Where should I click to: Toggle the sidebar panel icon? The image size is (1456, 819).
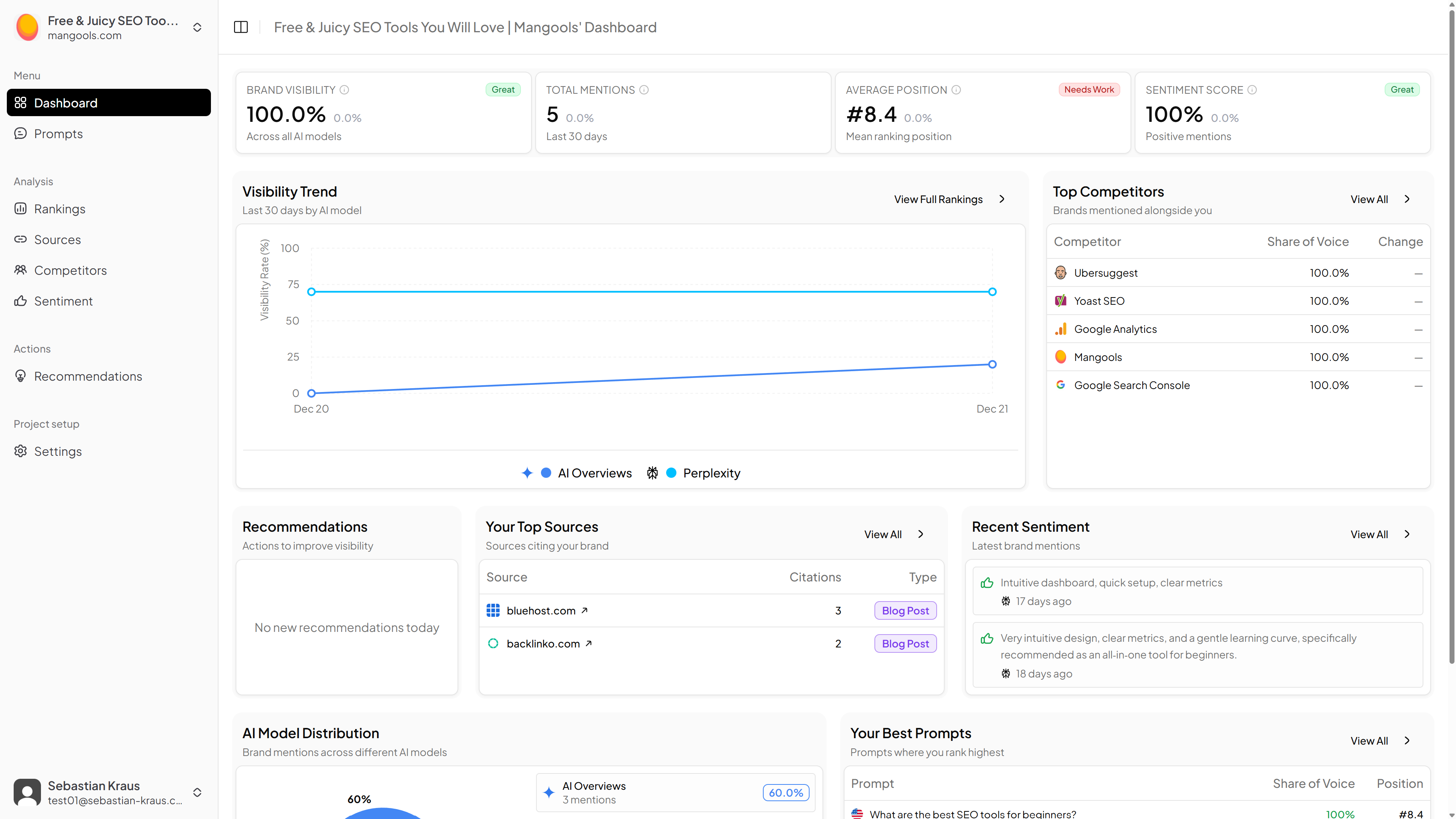click(241, 27)
